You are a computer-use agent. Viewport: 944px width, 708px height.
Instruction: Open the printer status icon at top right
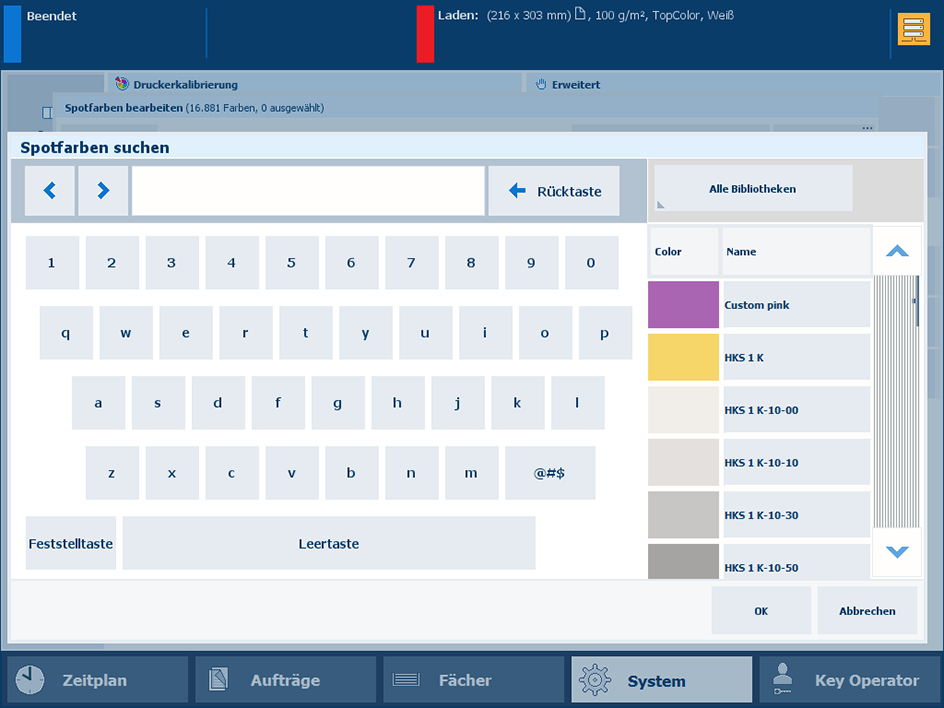coord(913,29)
